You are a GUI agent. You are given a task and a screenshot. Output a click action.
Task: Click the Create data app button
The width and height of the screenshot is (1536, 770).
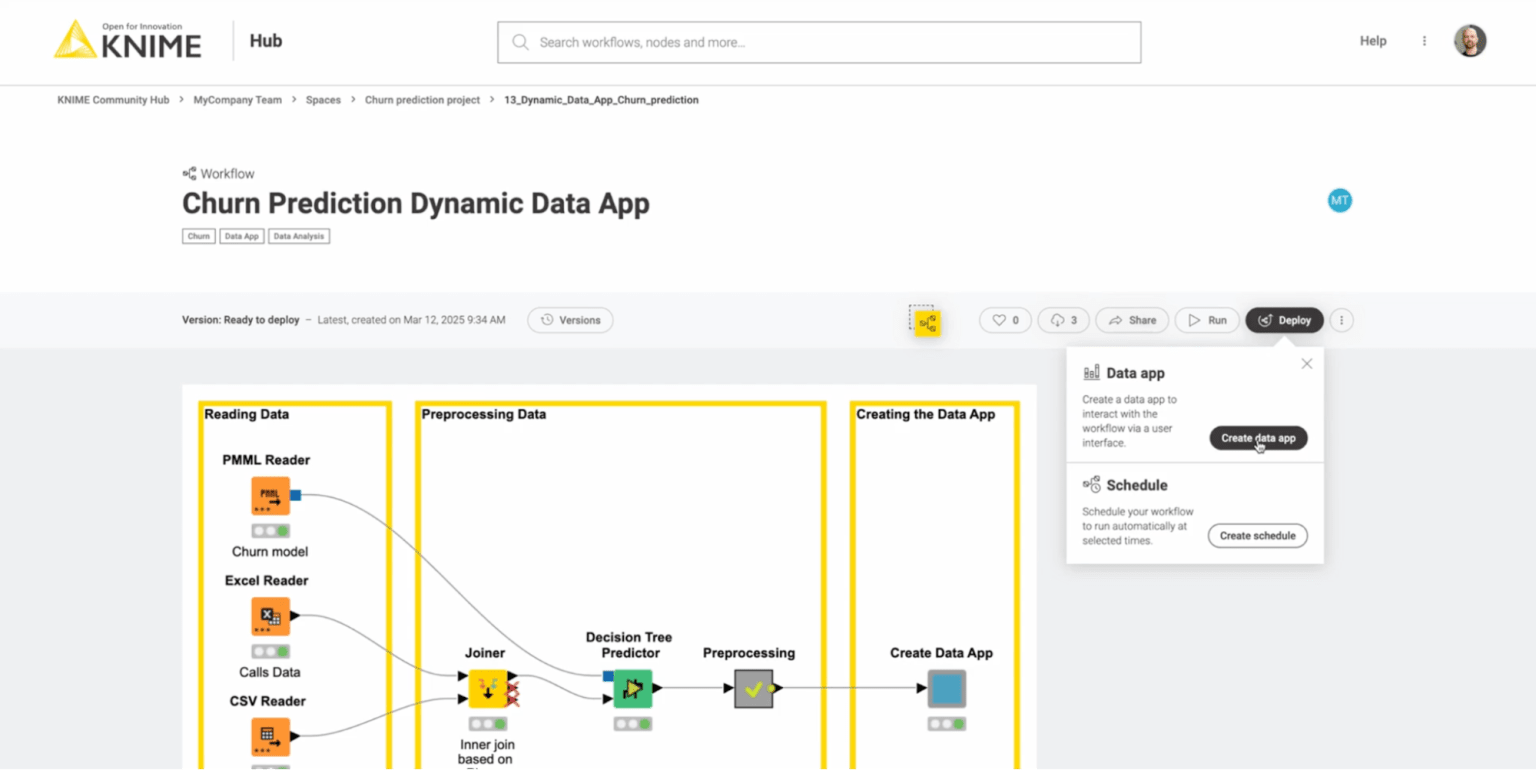click(1258, 438)
